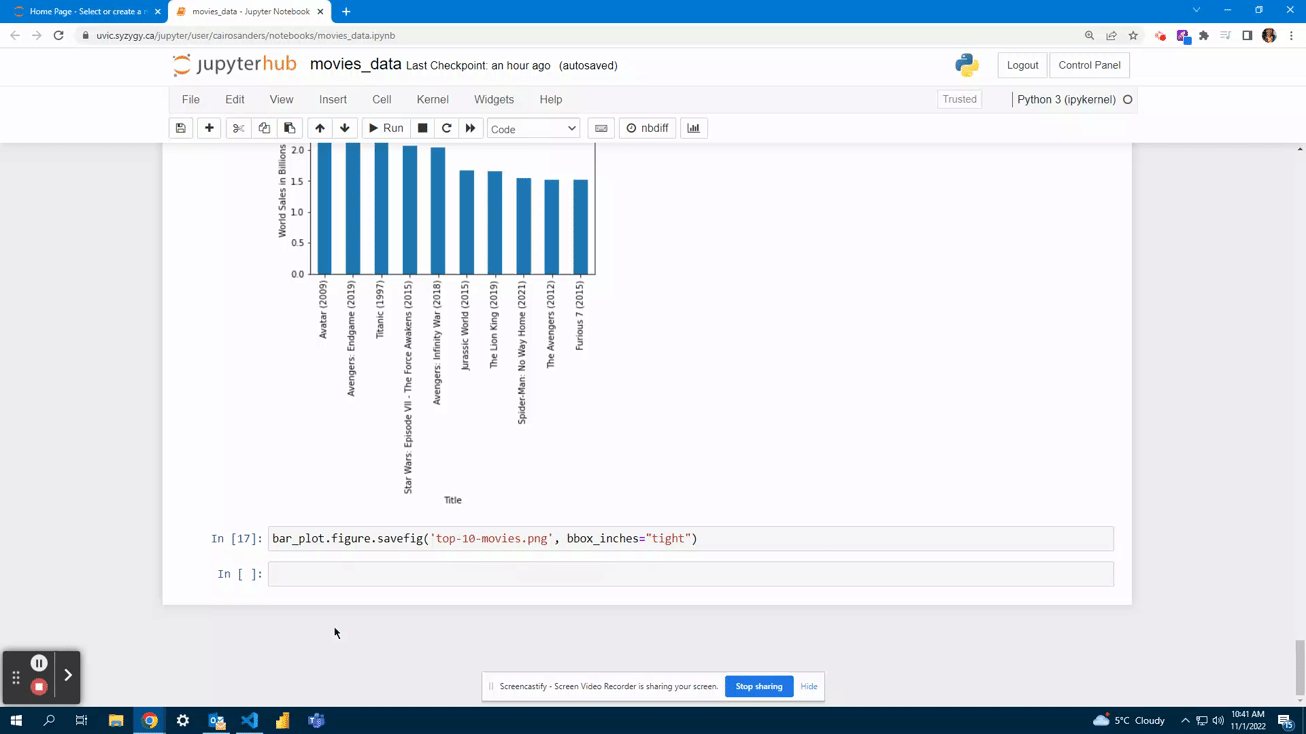This screenshot has width=1306, height=734.
Task: Expand the tab search dropdown arrow
Action: [x=1196, y=10]
